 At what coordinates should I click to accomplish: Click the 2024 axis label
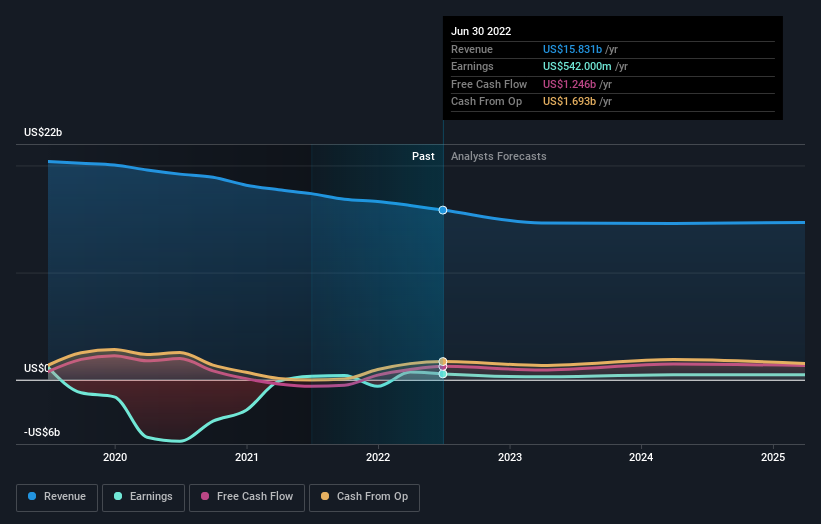pos(641,457)
